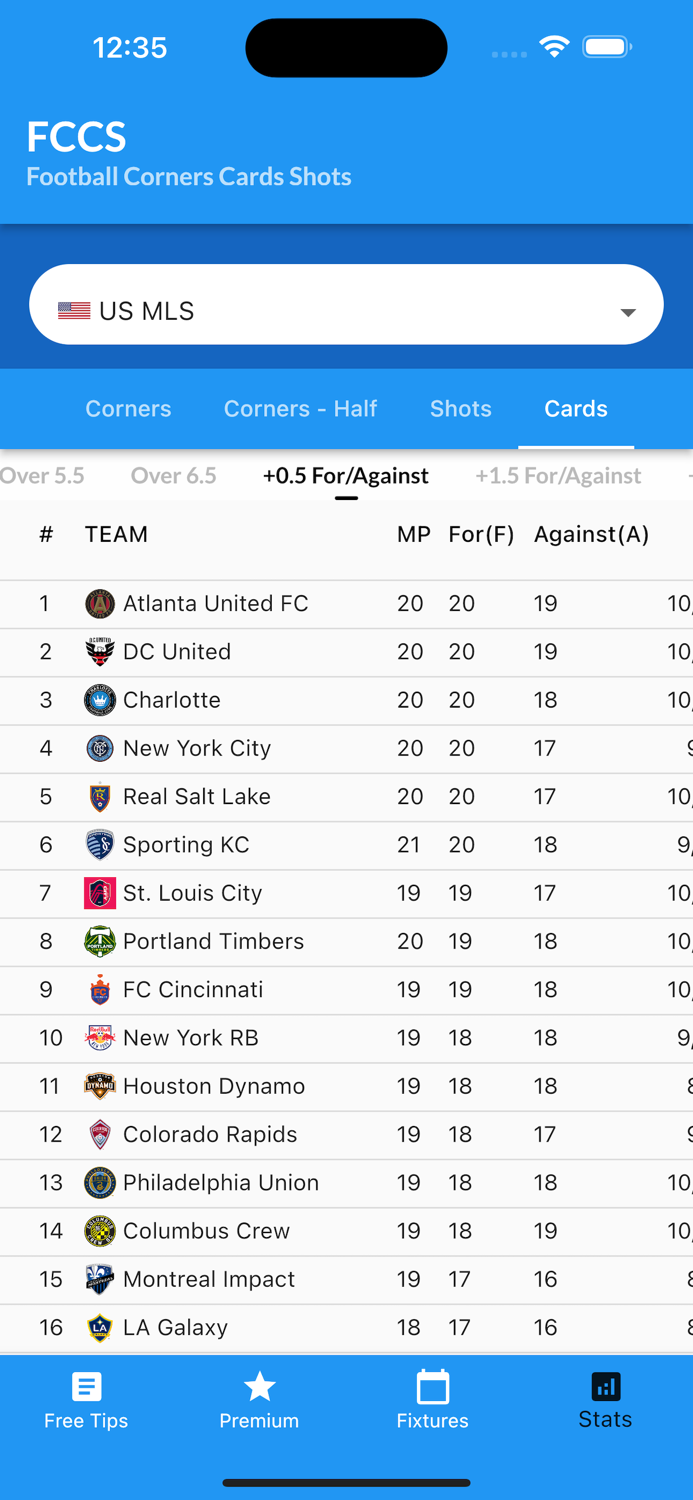The image size is (693, 1500).
Task: Switch to the Corners tab
Action: click(x=128, y=408)
